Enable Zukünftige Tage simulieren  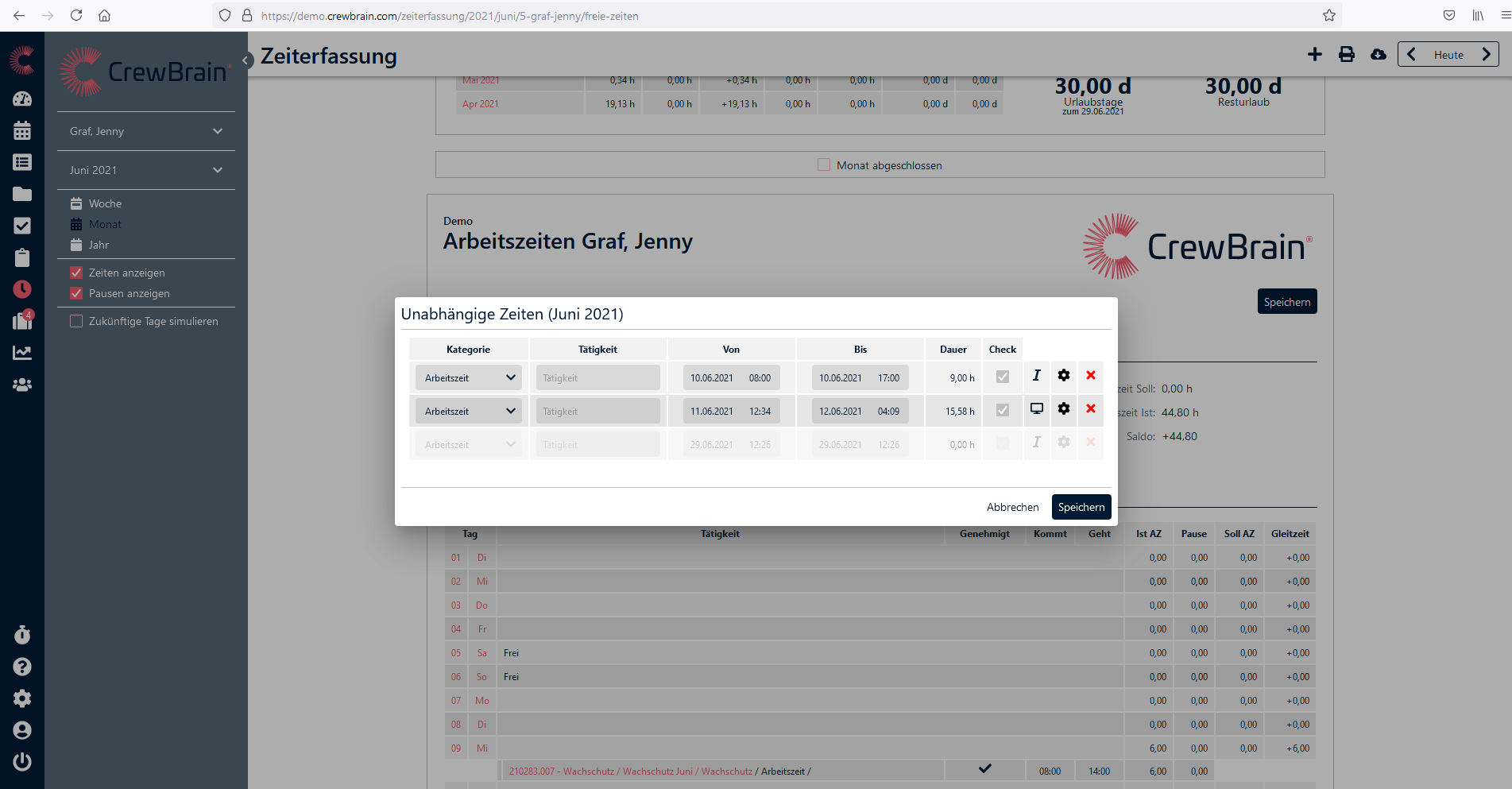tap(76, 321)
